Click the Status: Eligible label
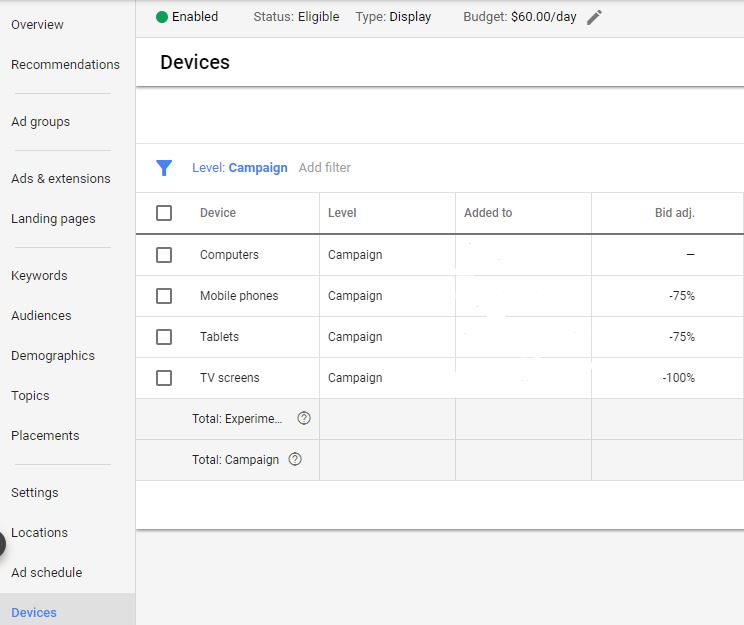Screen dimensions: 744x625 click(296, 17)
